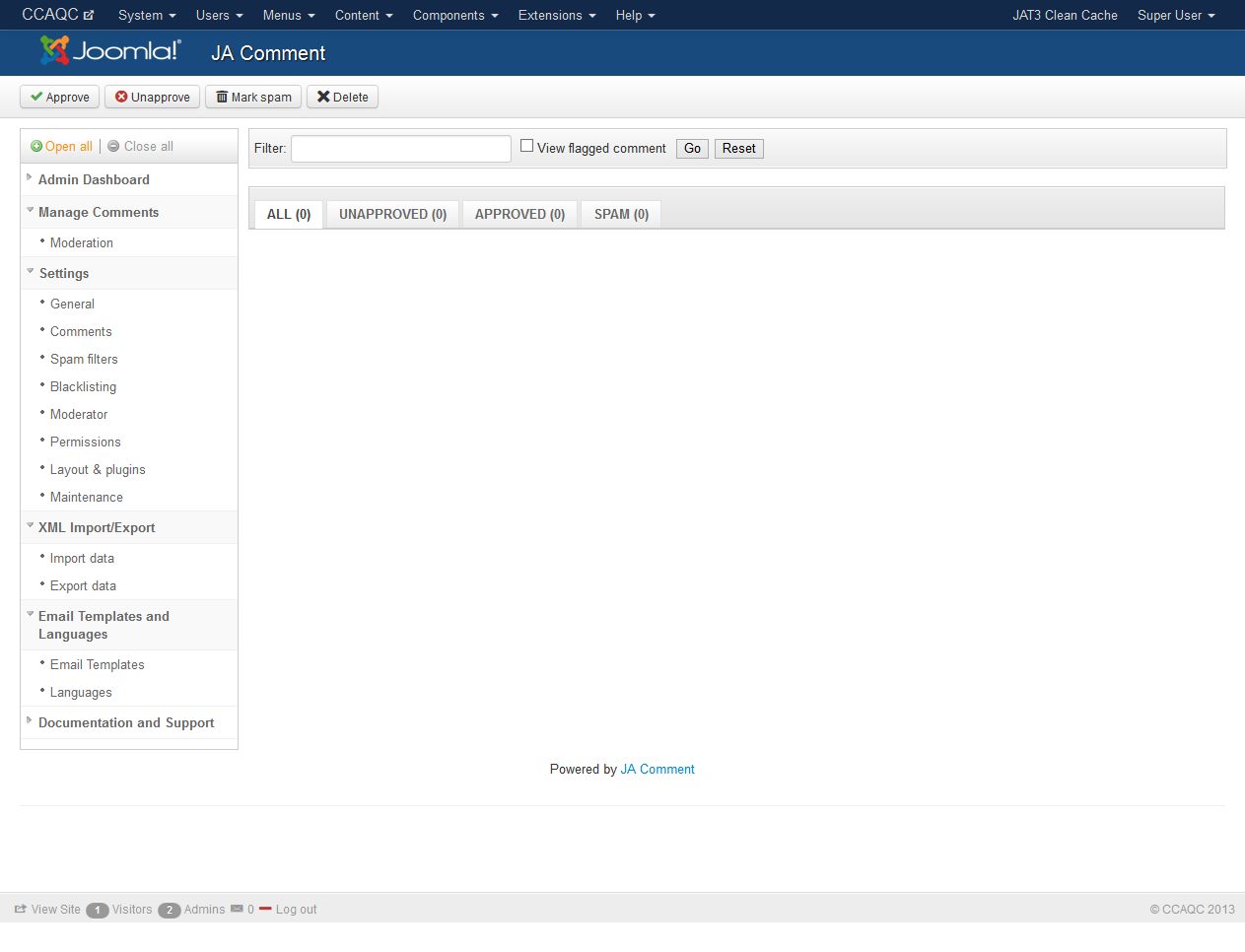Screen dimensions: 1245x952
Task: Click the CCAQC site name link
Action: tap(50, 15)
